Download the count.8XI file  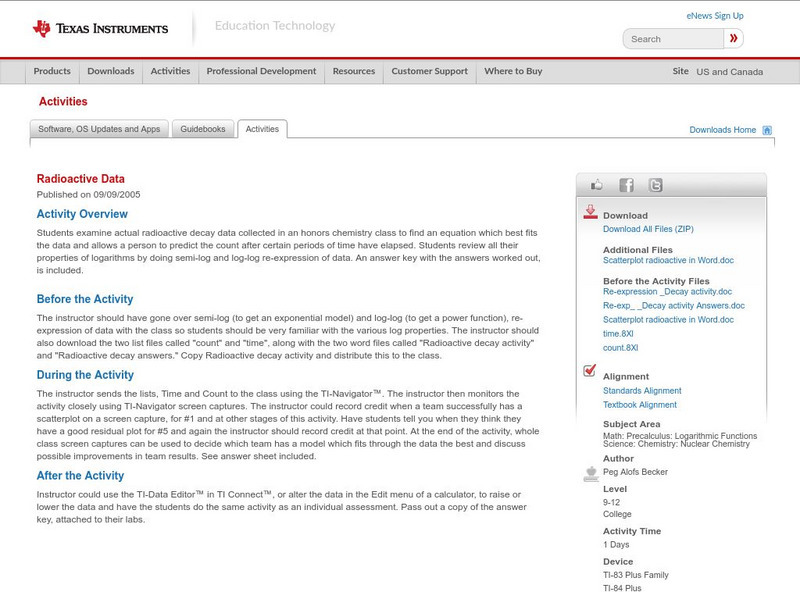point(620,348)
